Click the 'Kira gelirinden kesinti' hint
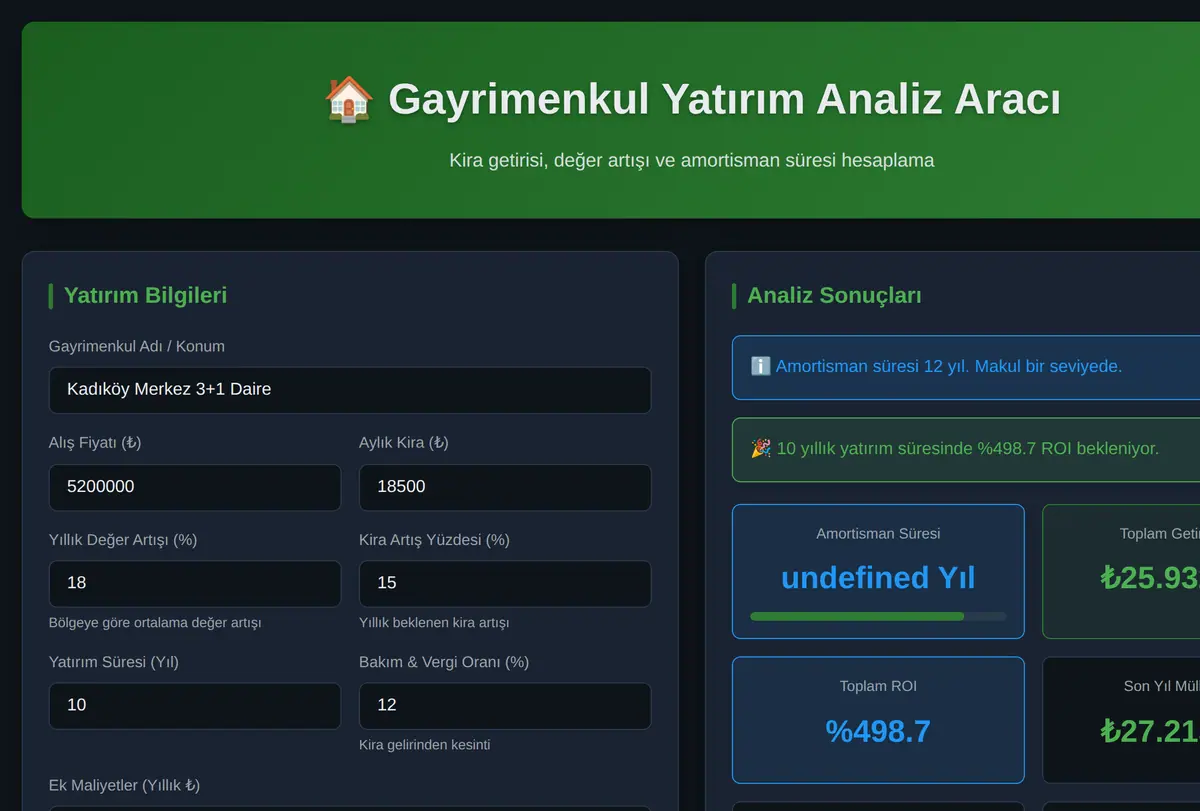1200x811 pixels. pos(424,745)
